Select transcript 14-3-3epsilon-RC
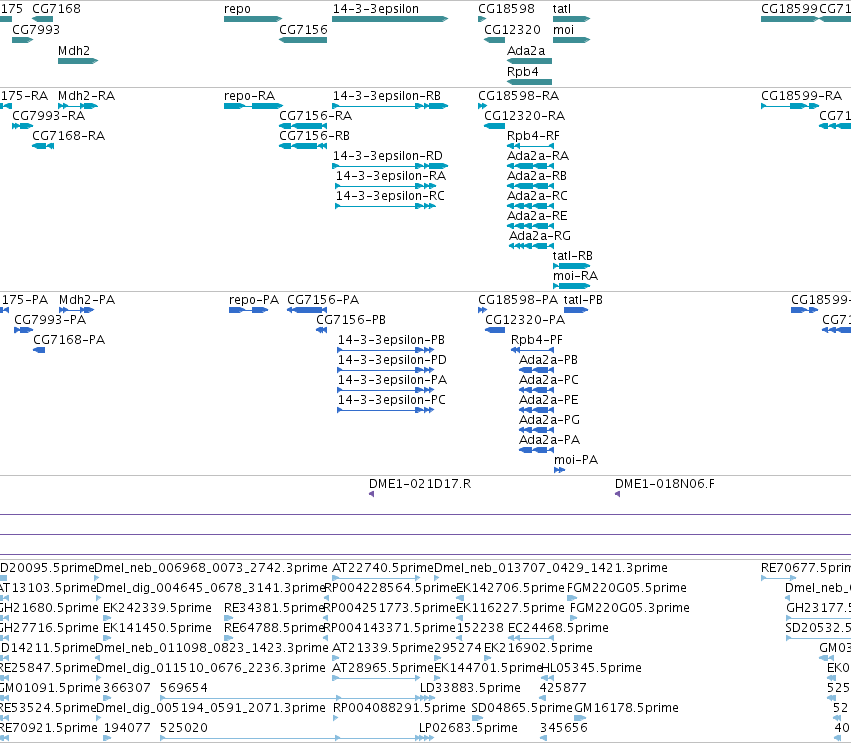 385,206
